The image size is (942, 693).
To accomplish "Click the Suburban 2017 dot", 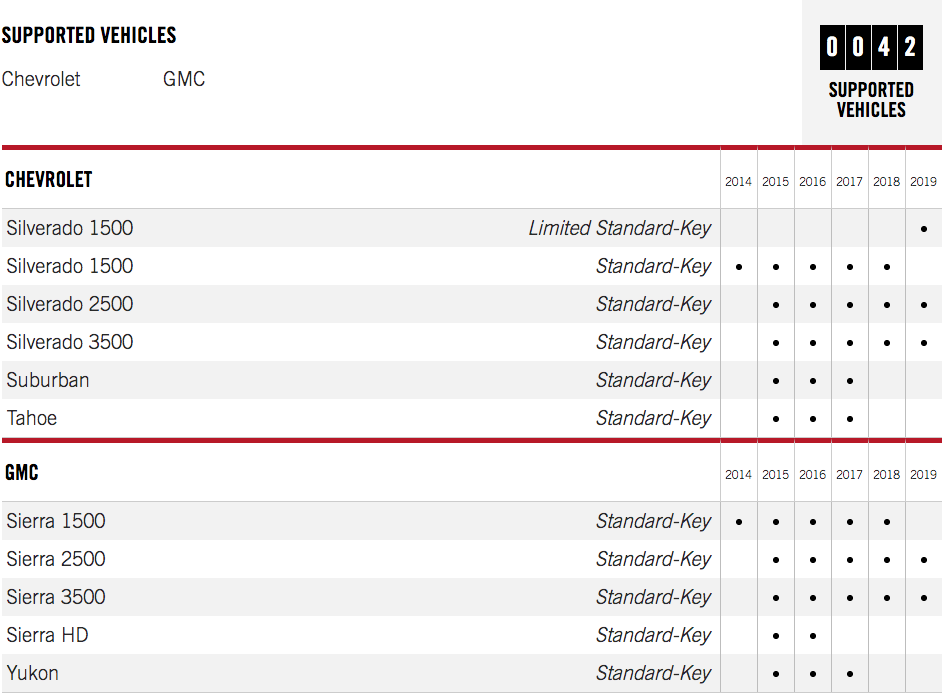I will pyautogui.click(x=849, y=381).
